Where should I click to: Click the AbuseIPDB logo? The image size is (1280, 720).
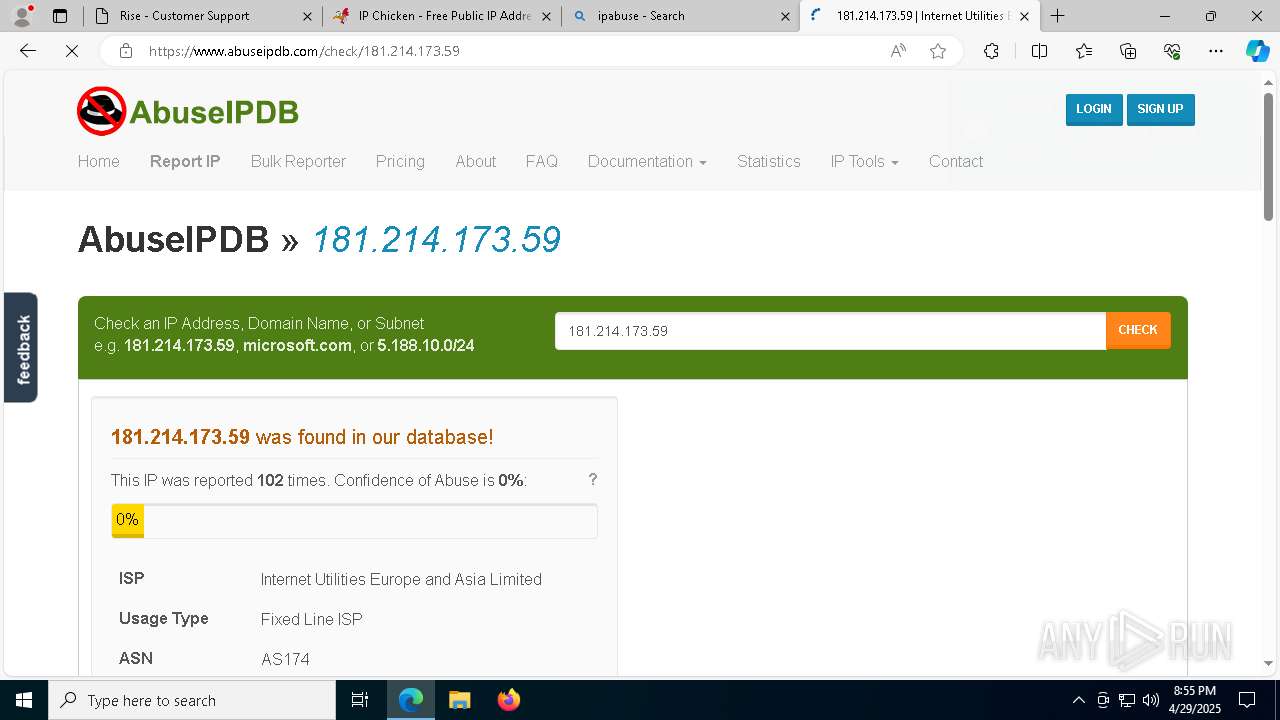(188, 111)
